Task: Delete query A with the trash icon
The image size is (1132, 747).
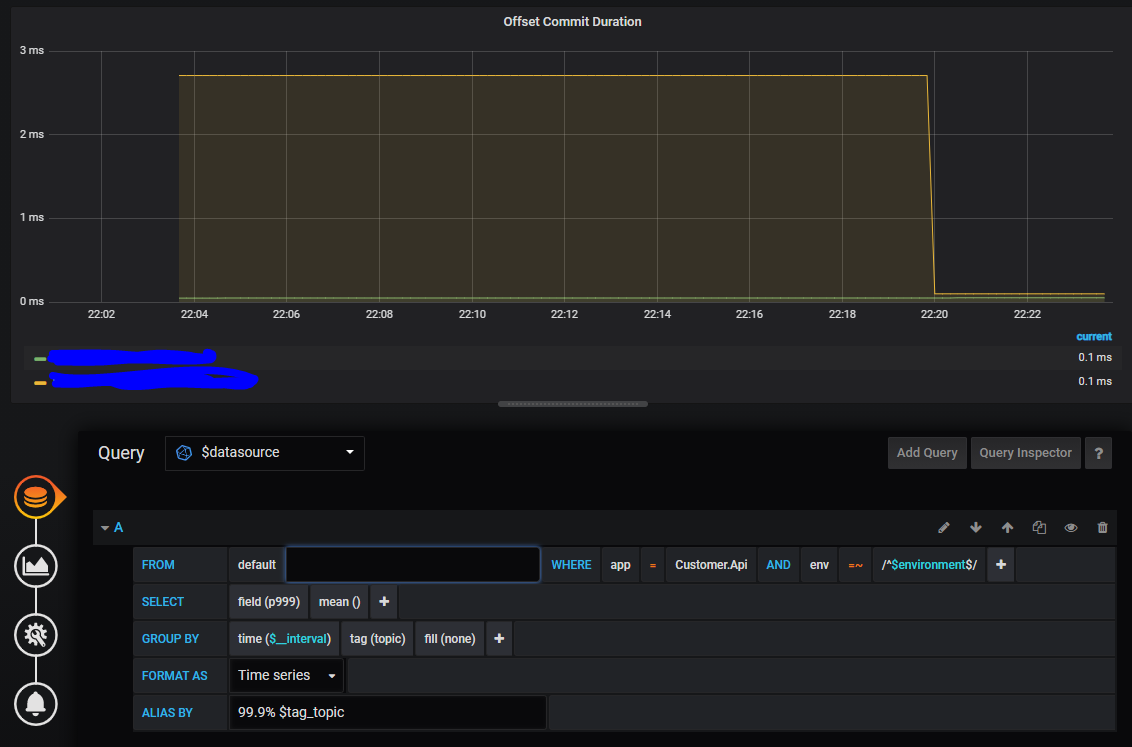Action: (x=1102, y=527)
